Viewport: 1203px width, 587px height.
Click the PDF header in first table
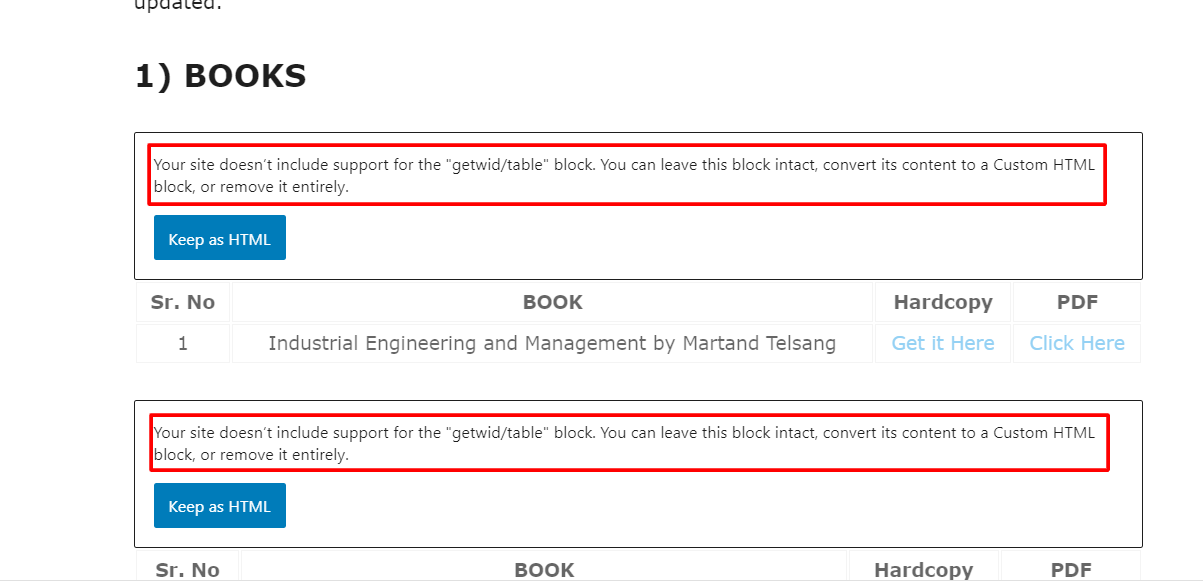pos(1077,302)
